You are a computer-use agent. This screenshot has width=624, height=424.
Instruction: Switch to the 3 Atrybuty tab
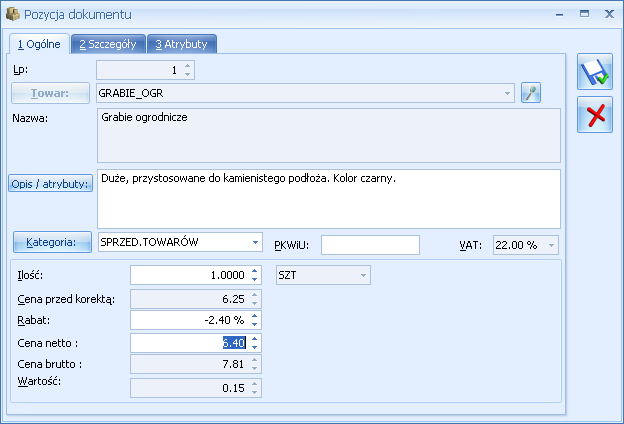(x=181, y=44)
